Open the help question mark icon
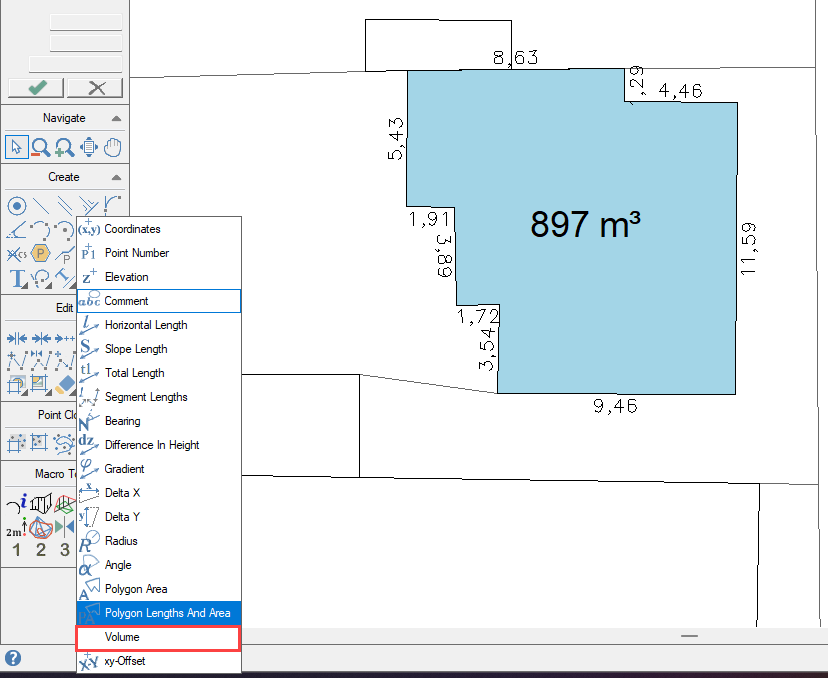The image size is (828, 678). [x=13, y=659]
